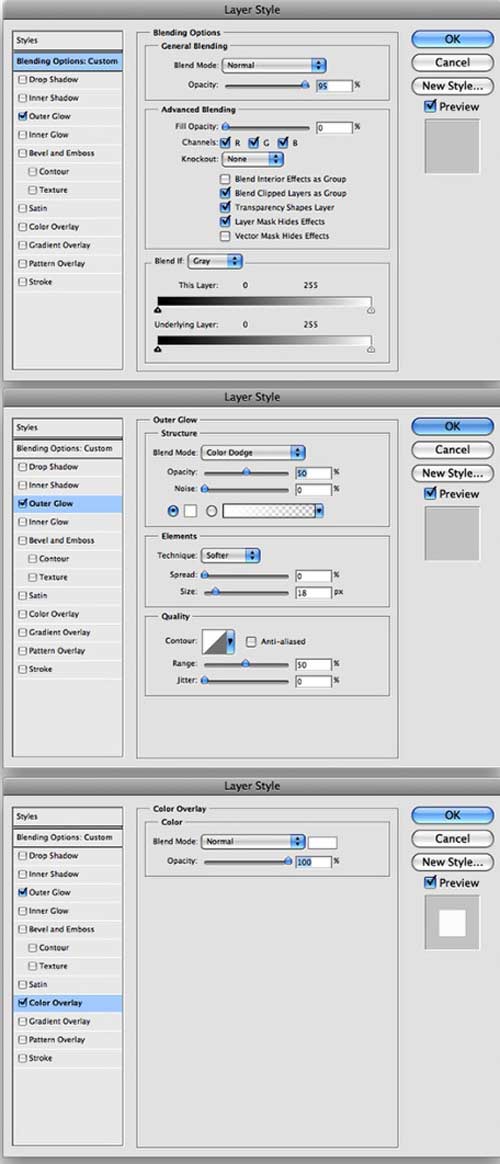Click the General Blending Opacity slider handle
Image resolution: width=500 pixels, height=1164 pixels.
pos(304,85)
